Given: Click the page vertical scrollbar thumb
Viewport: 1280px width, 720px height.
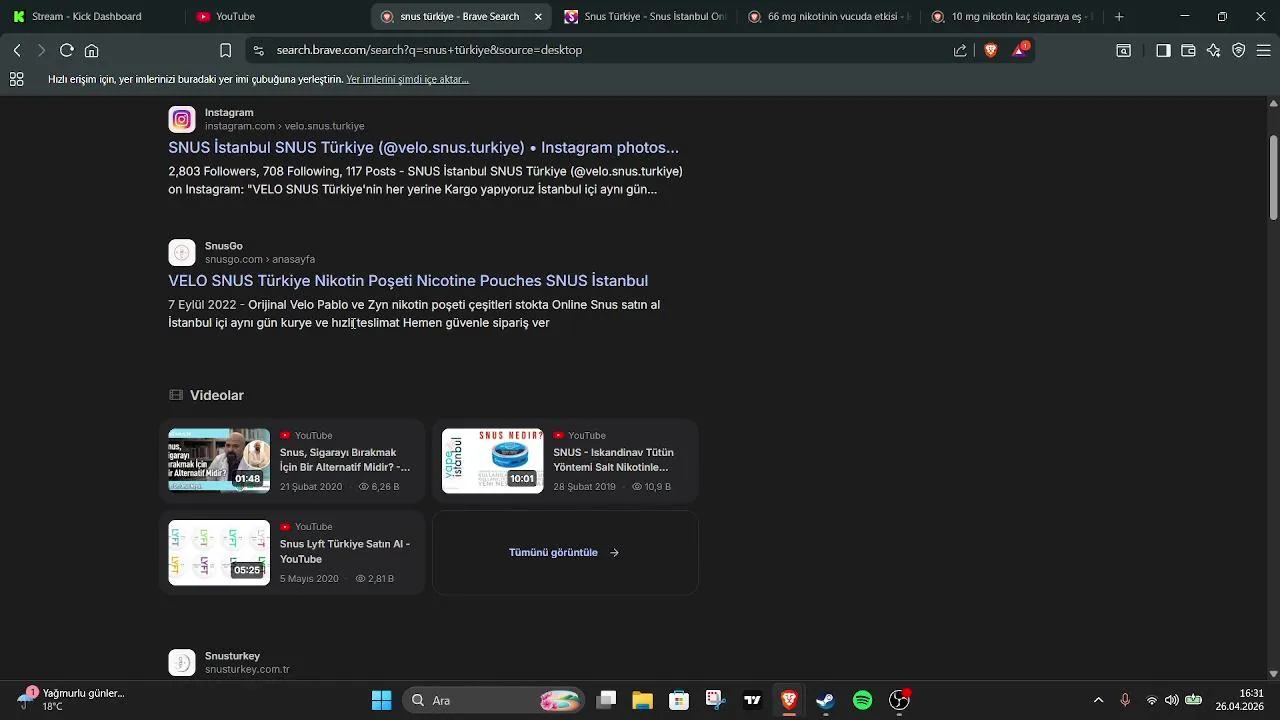Looking at the screenshot, I should pyautogui.click(x=1273, y=178).
